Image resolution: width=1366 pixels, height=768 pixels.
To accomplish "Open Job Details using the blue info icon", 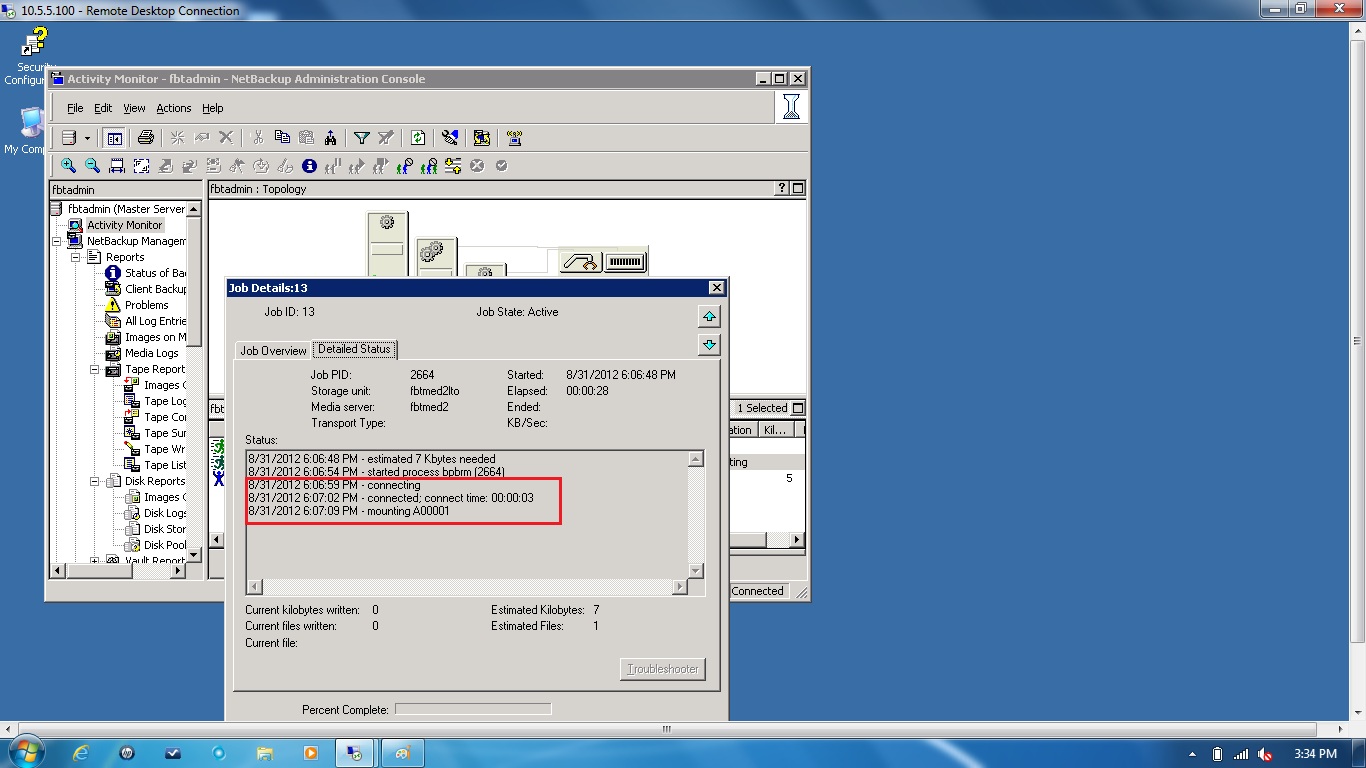I will click(309, 165).
